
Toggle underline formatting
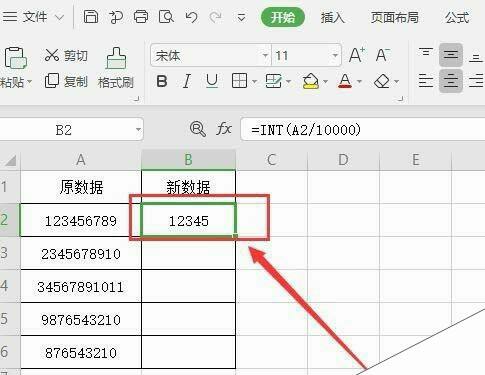(x=212, y=81)
